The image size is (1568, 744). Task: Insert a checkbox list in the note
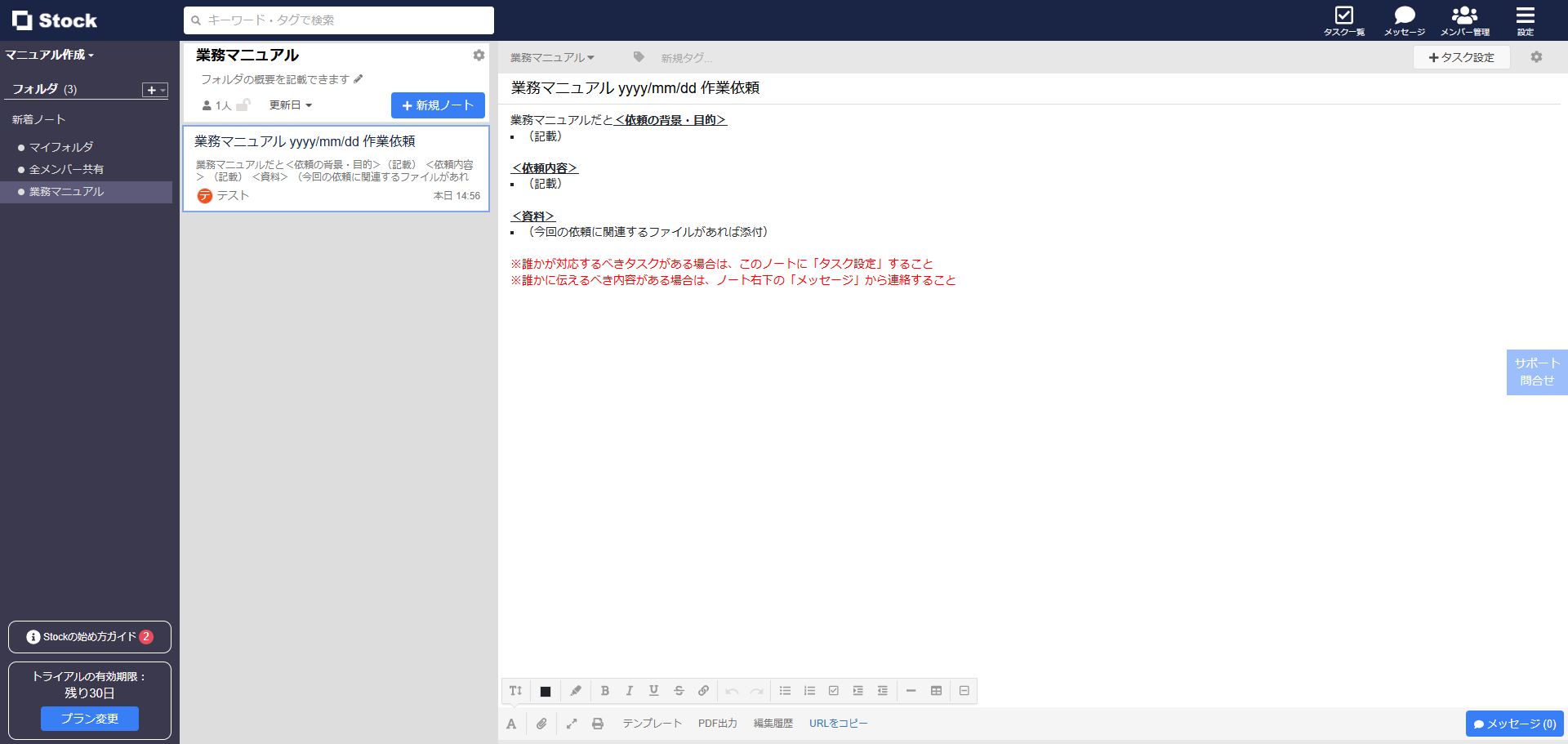tap(834, 691)
